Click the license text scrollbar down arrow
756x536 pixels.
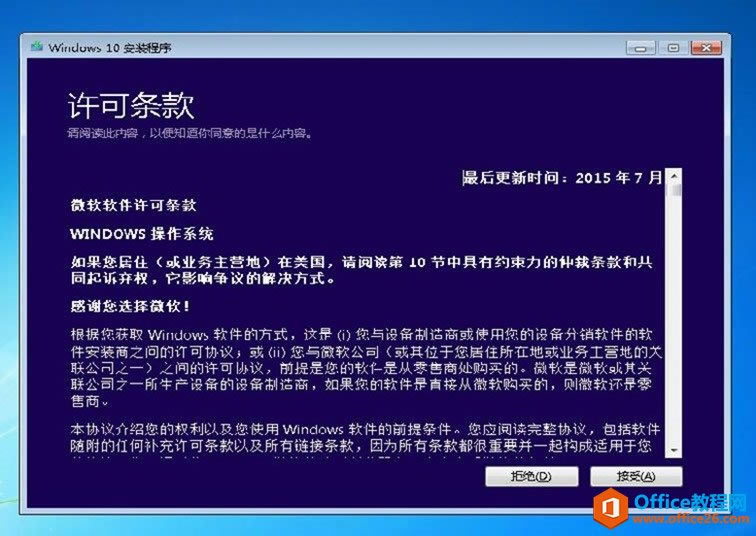674,450
